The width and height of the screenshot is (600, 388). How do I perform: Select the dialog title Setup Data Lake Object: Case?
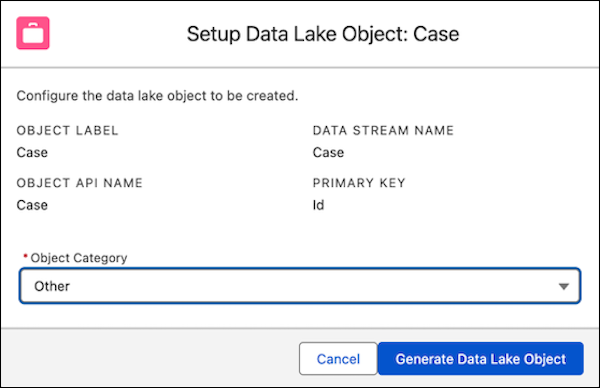[323, 34]
